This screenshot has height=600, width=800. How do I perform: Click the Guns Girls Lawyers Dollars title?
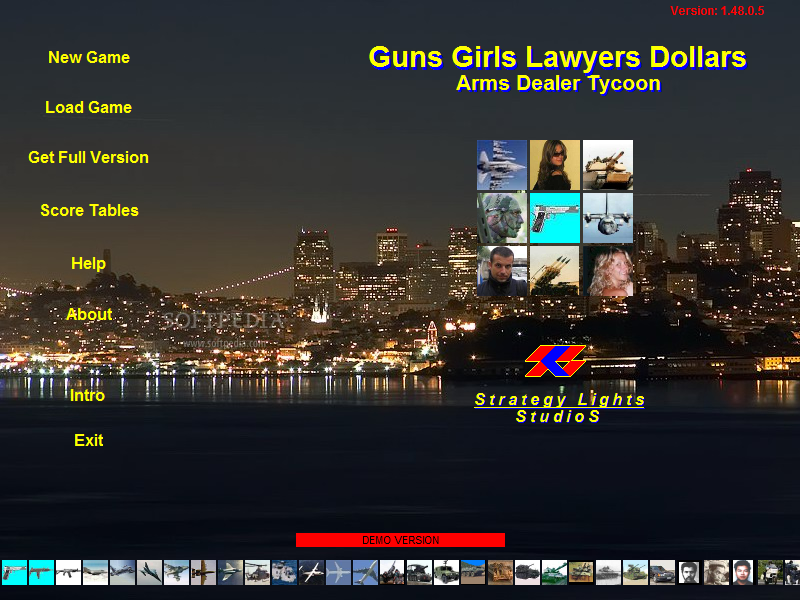(x=557, y=57)
